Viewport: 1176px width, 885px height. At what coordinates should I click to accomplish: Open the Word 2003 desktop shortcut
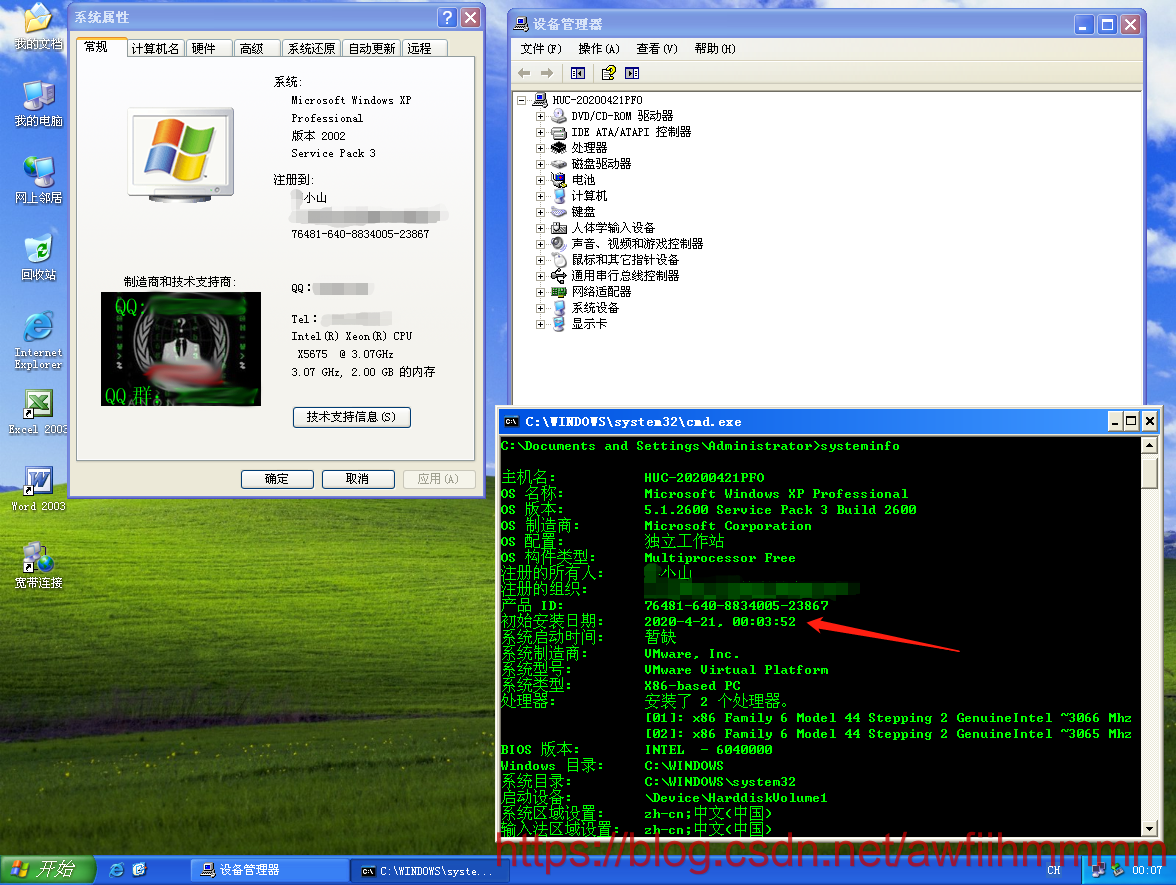click(38, 489)
